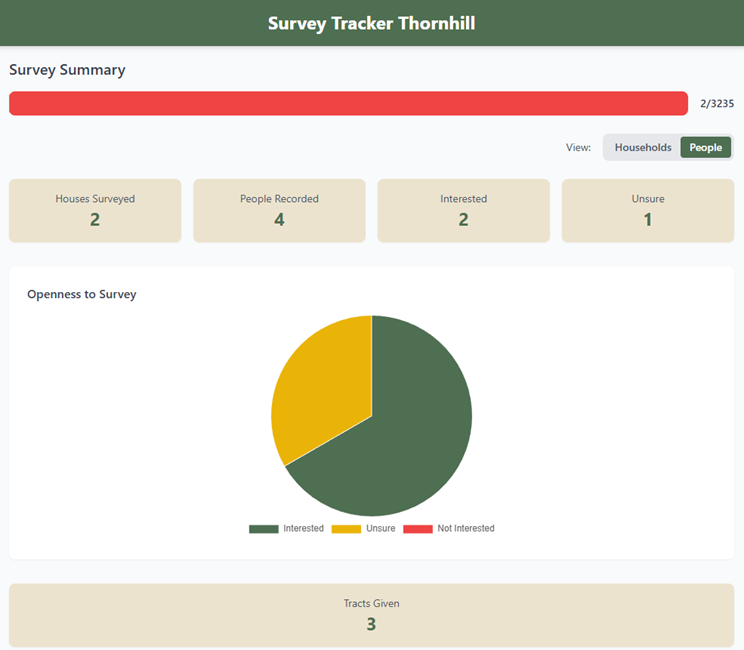Click the Tracts Given card

click(x=371, y=614)
